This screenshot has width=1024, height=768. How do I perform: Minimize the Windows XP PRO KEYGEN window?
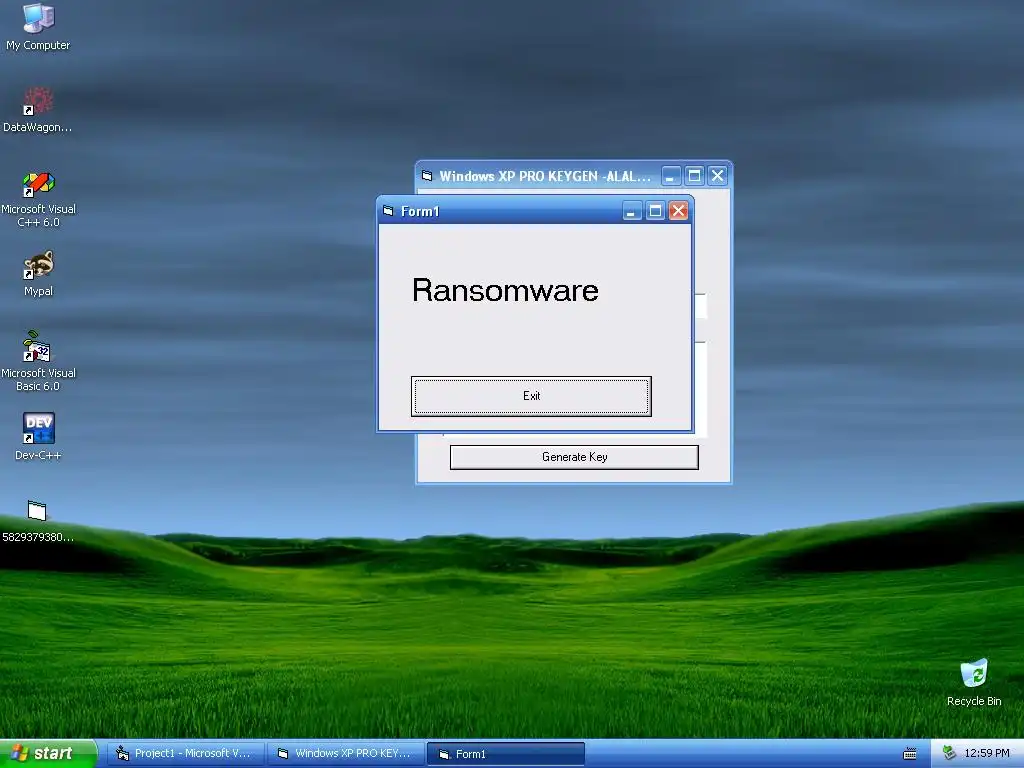(671, 176)
